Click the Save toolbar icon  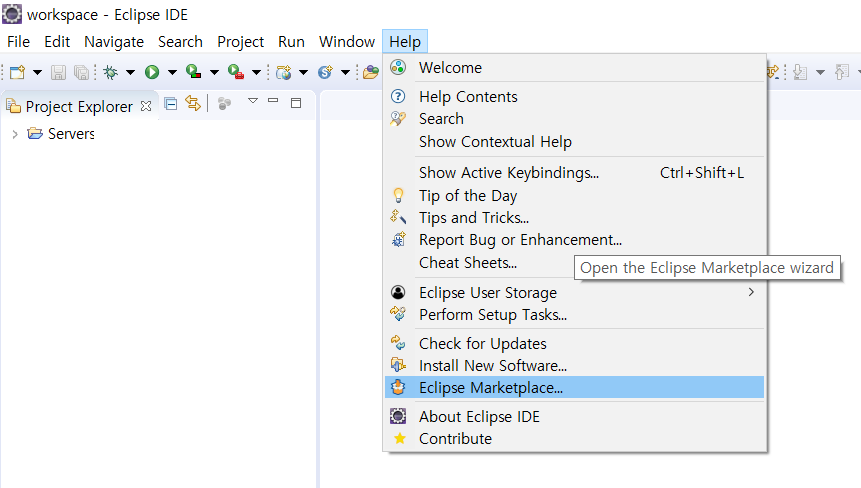[x=58, y=72]
